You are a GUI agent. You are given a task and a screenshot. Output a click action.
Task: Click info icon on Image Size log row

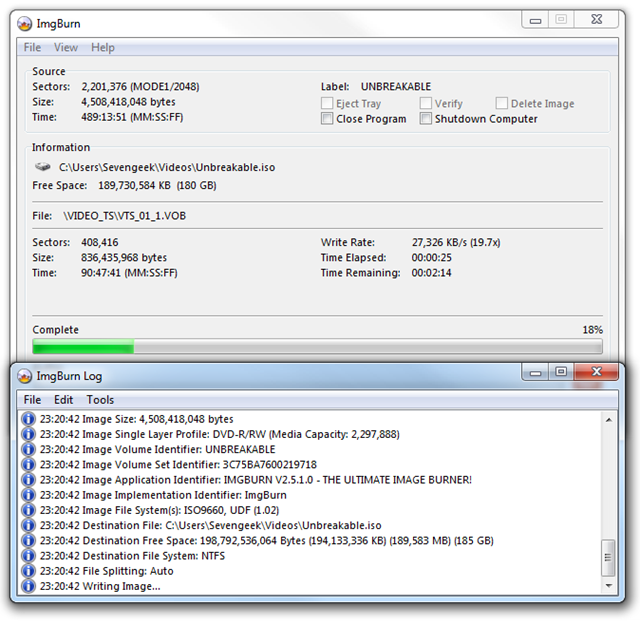pos(28,419)
